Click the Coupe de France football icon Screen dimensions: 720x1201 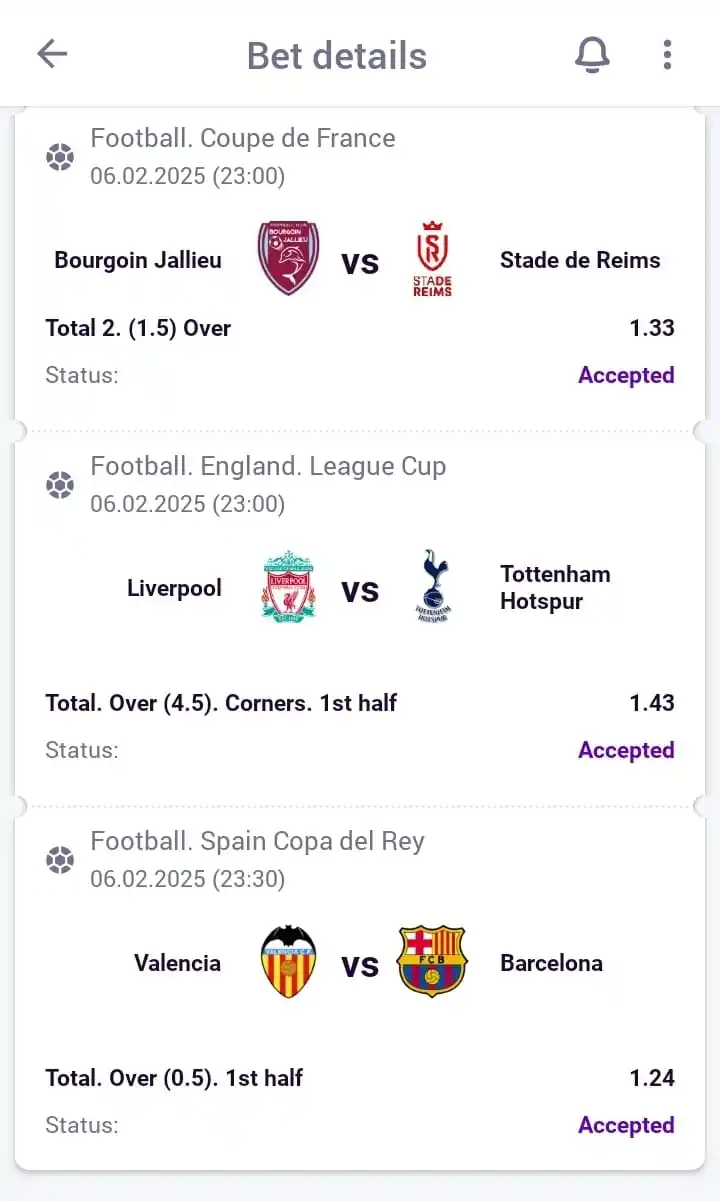click(60, 157)
